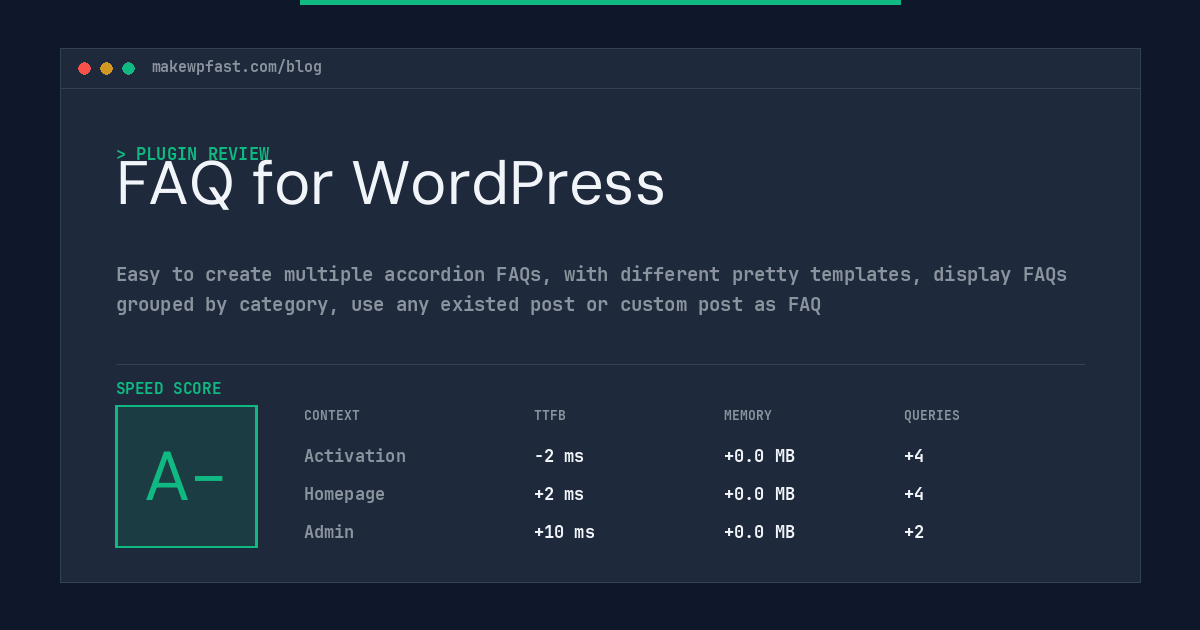
Task: Select the Activation row label
Action: 355,456
